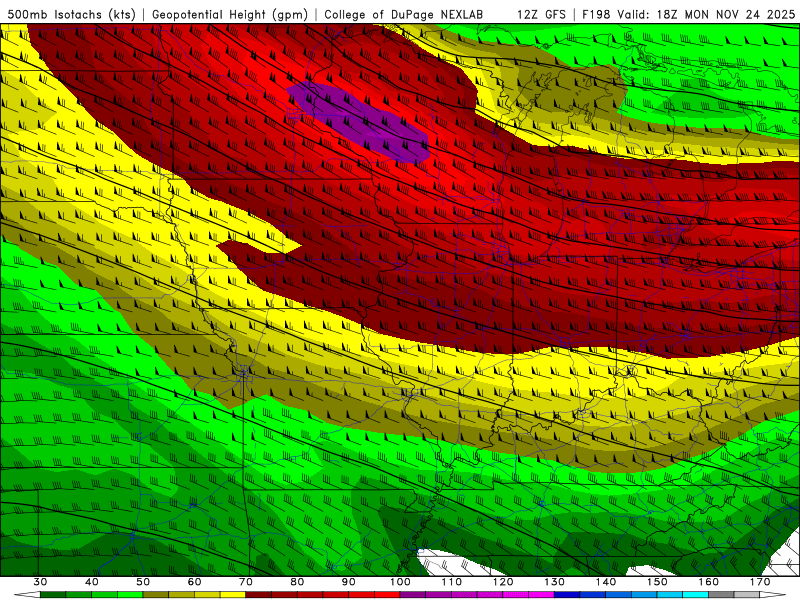The width and height of the screenshot is (800, 600).
Task: Select the 160 knot scale label
Action: point(709,582)
